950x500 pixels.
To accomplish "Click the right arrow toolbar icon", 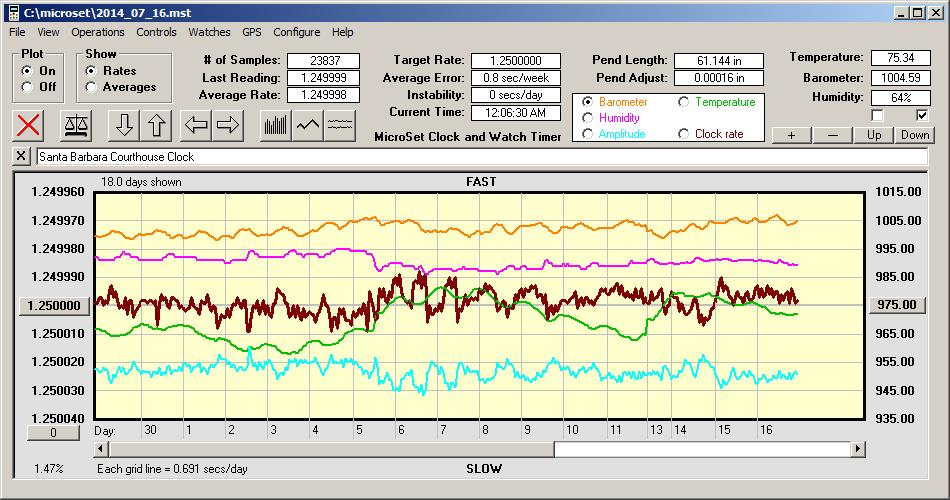I will [228, 125].
